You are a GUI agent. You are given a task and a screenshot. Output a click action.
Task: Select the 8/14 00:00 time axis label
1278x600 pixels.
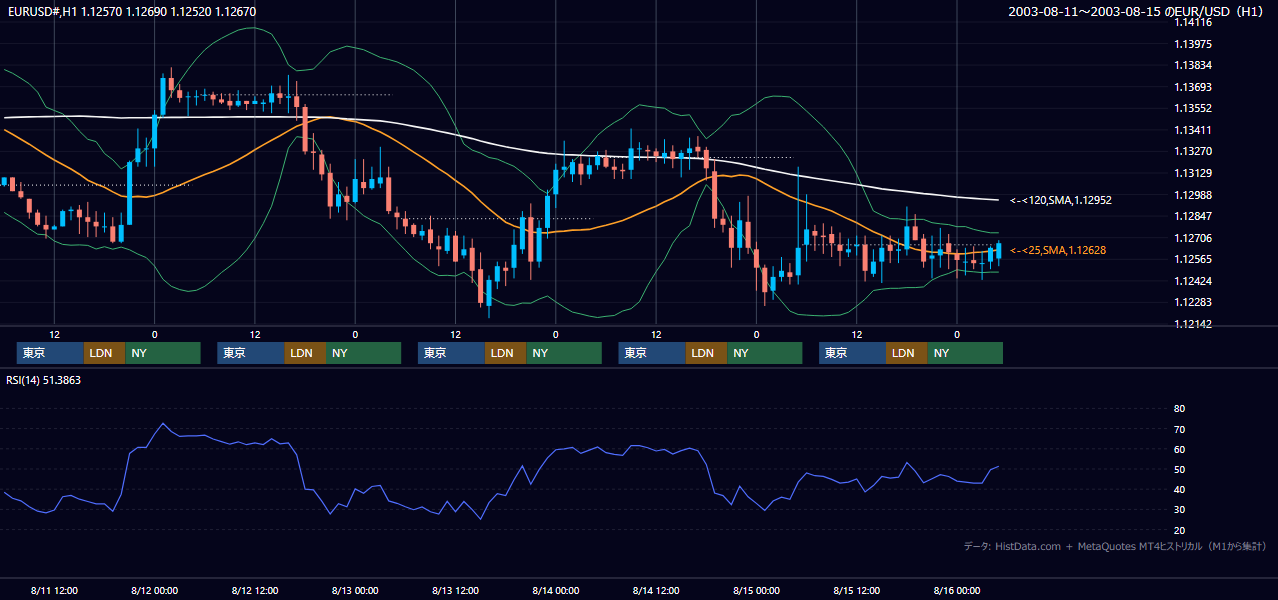click(555, 590)
